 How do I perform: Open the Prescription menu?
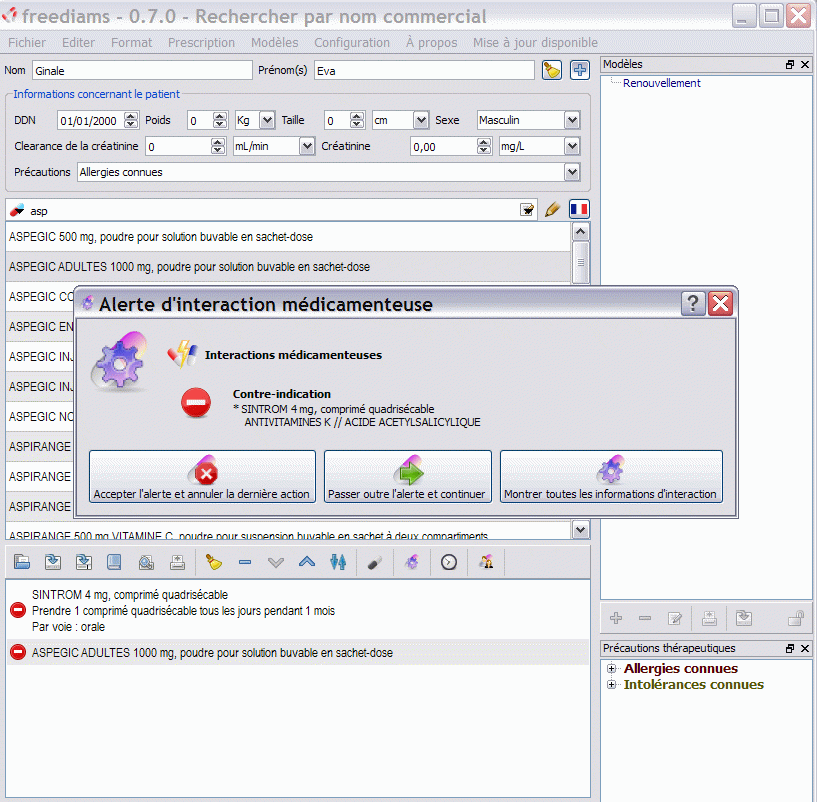201,43
